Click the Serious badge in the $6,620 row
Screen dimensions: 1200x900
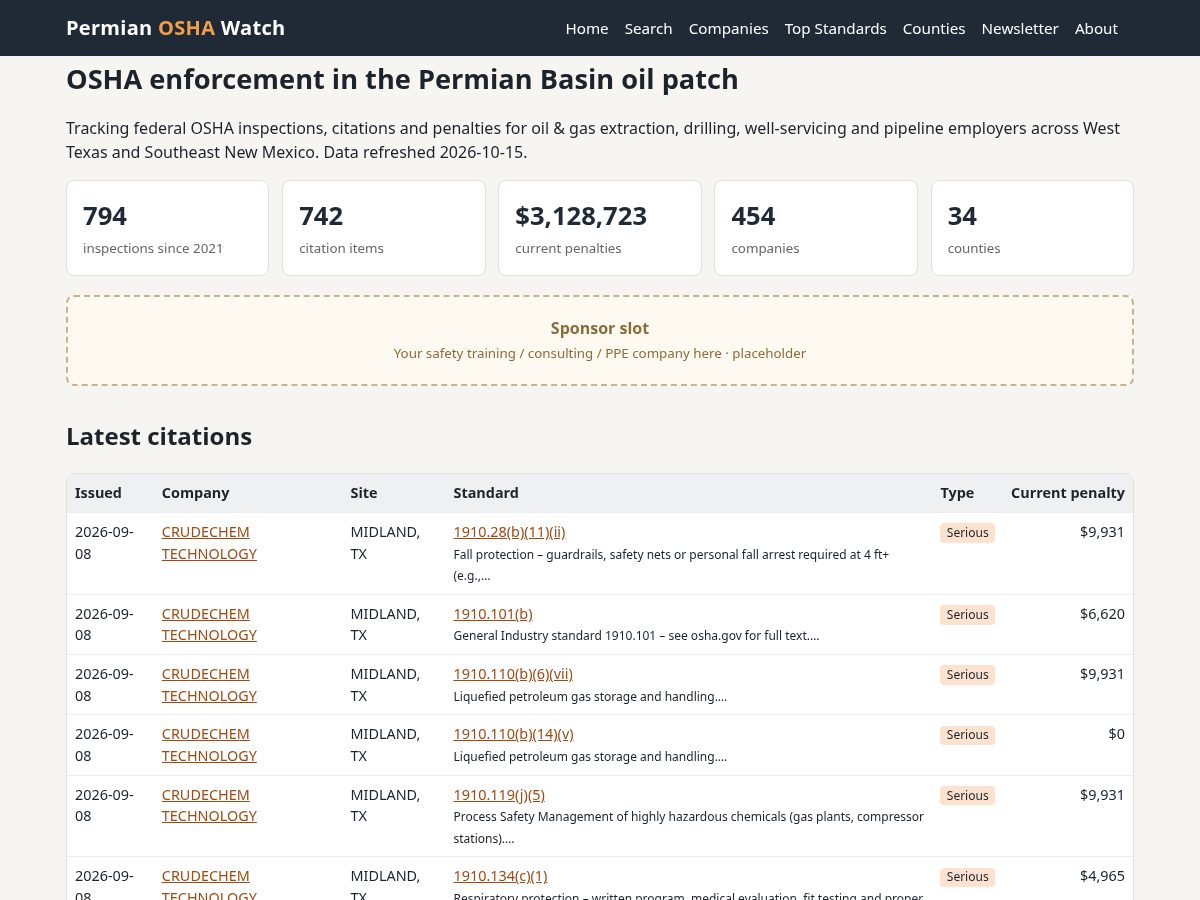[x=967, y=614]
